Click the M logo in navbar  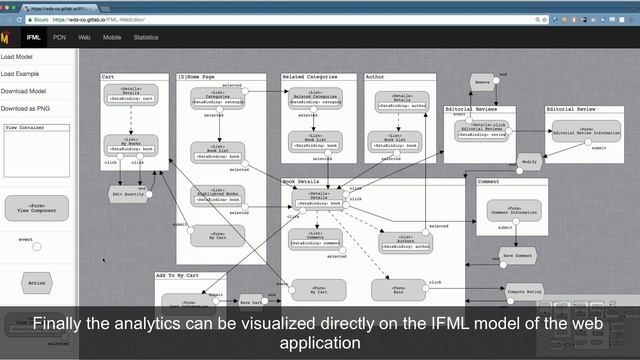[5, 38]
